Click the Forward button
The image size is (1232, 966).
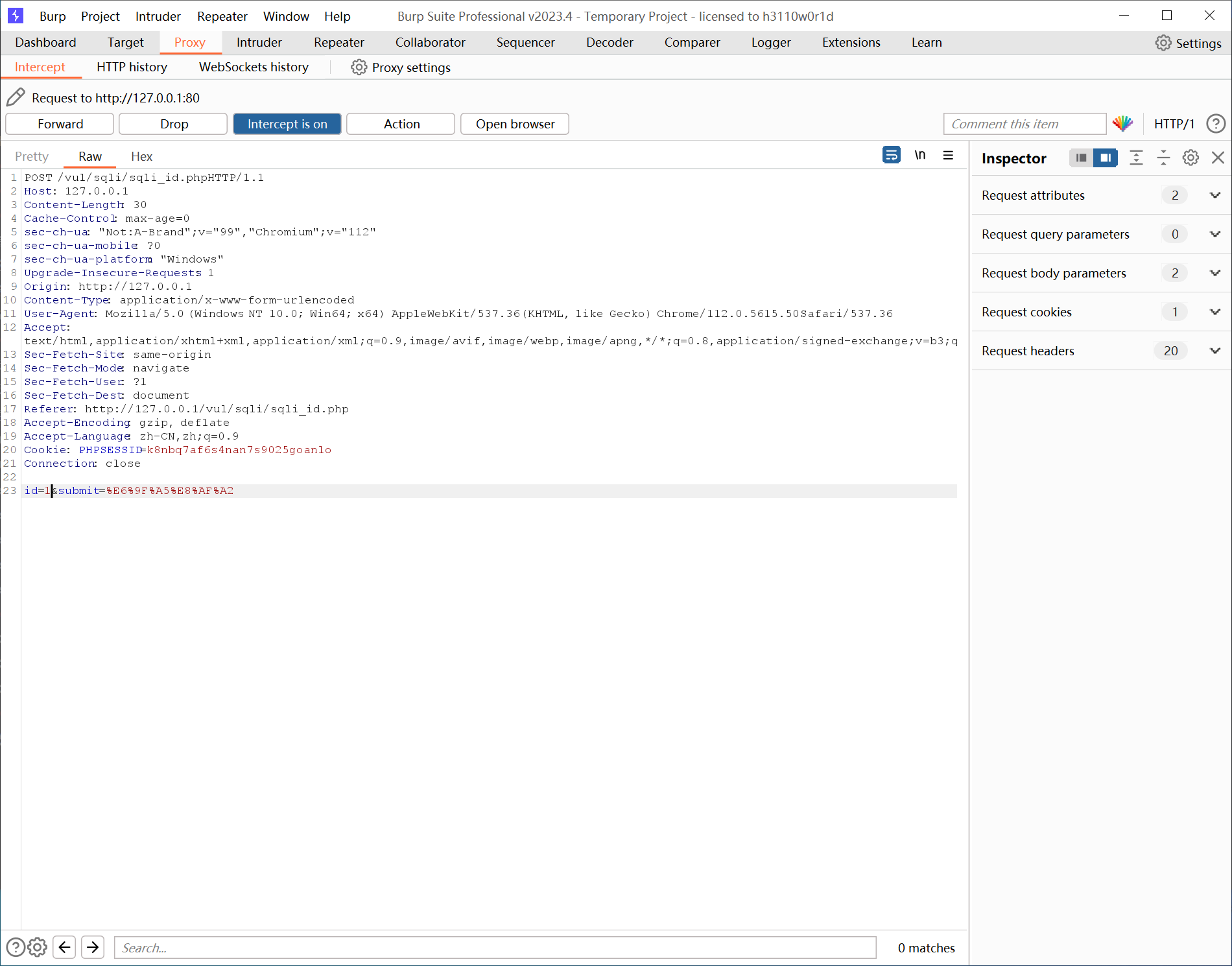(x=60, y=124)
